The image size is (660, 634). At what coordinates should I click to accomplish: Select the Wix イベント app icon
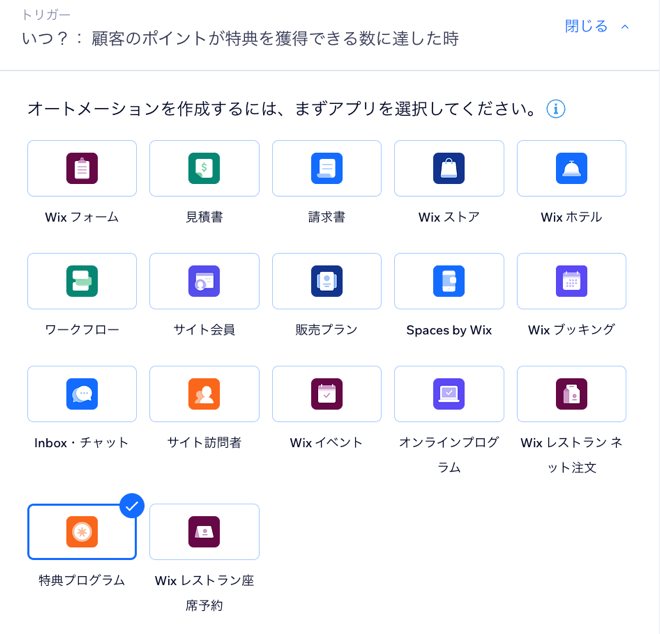pyautogui.click(x=327, y=394)
